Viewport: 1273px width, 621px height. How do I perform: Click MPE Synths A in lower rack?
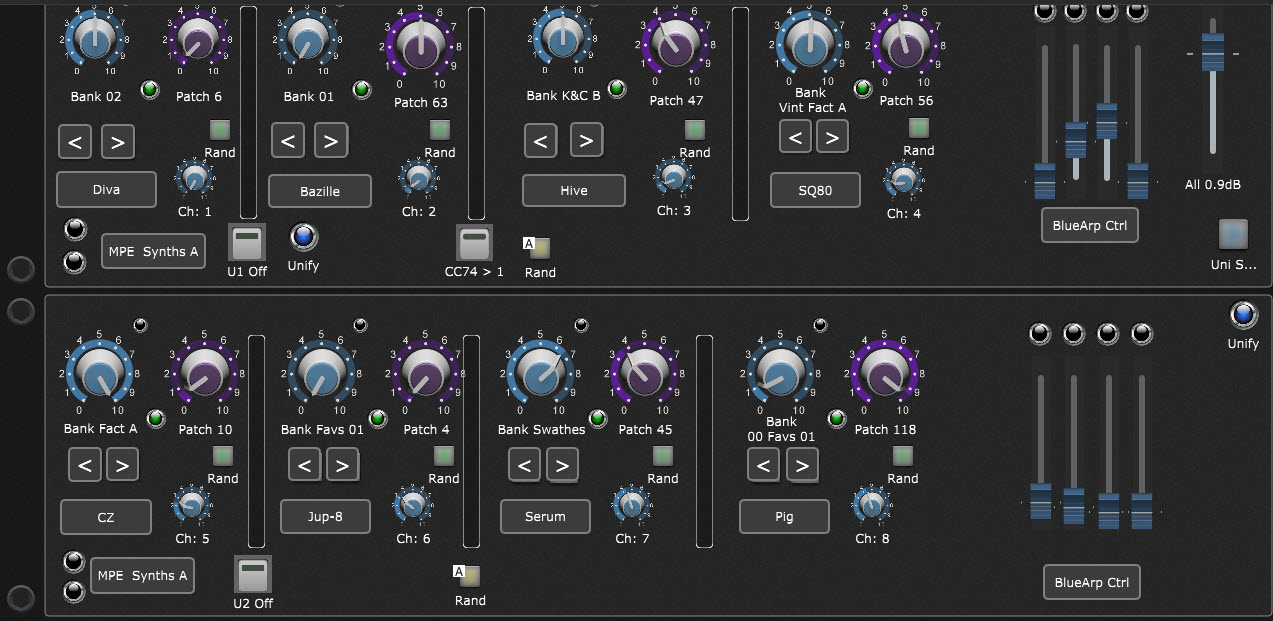pos(142,575)
